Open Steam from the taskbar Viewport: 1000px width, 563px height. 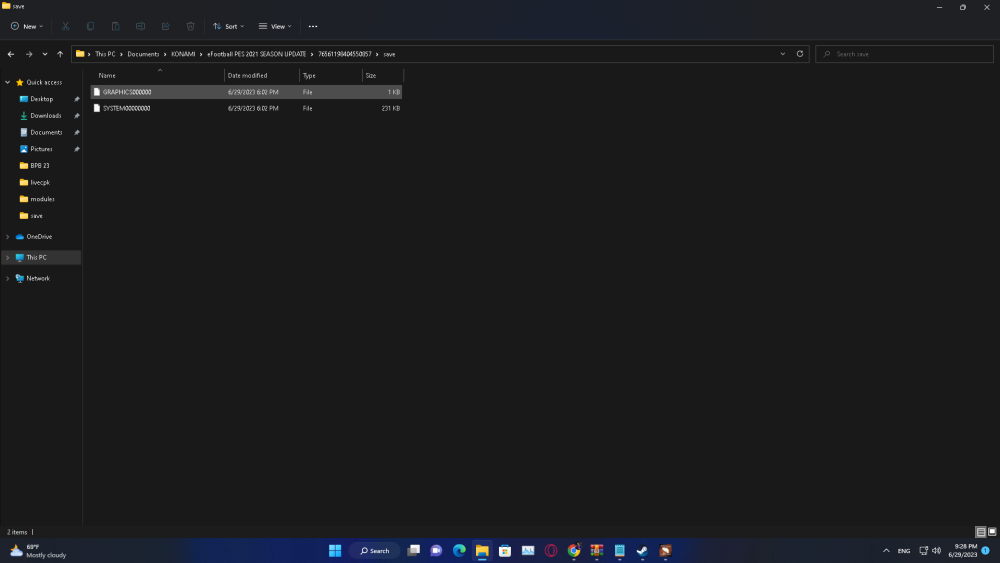[642, 550]
